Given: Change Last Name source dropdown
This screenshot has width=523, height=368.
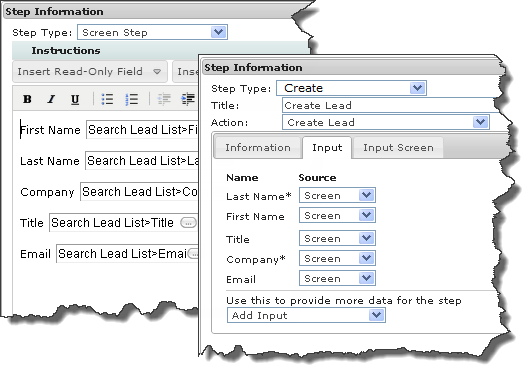Looking at the screenshot, I should (x=337, y=196).
